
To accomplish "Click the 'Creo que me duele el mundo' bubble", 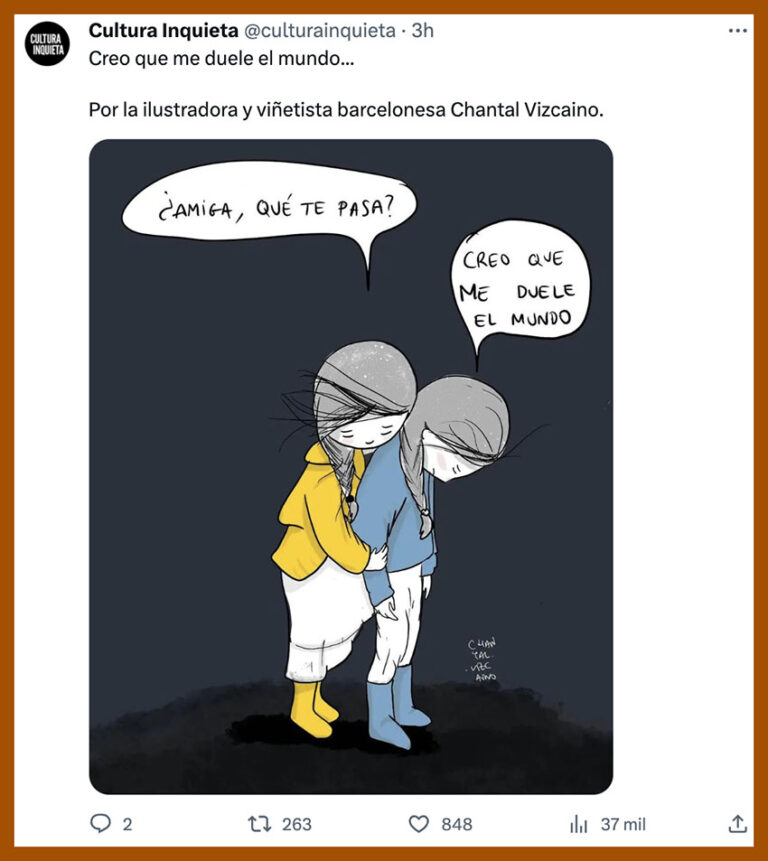I will [x=520, y=286].
